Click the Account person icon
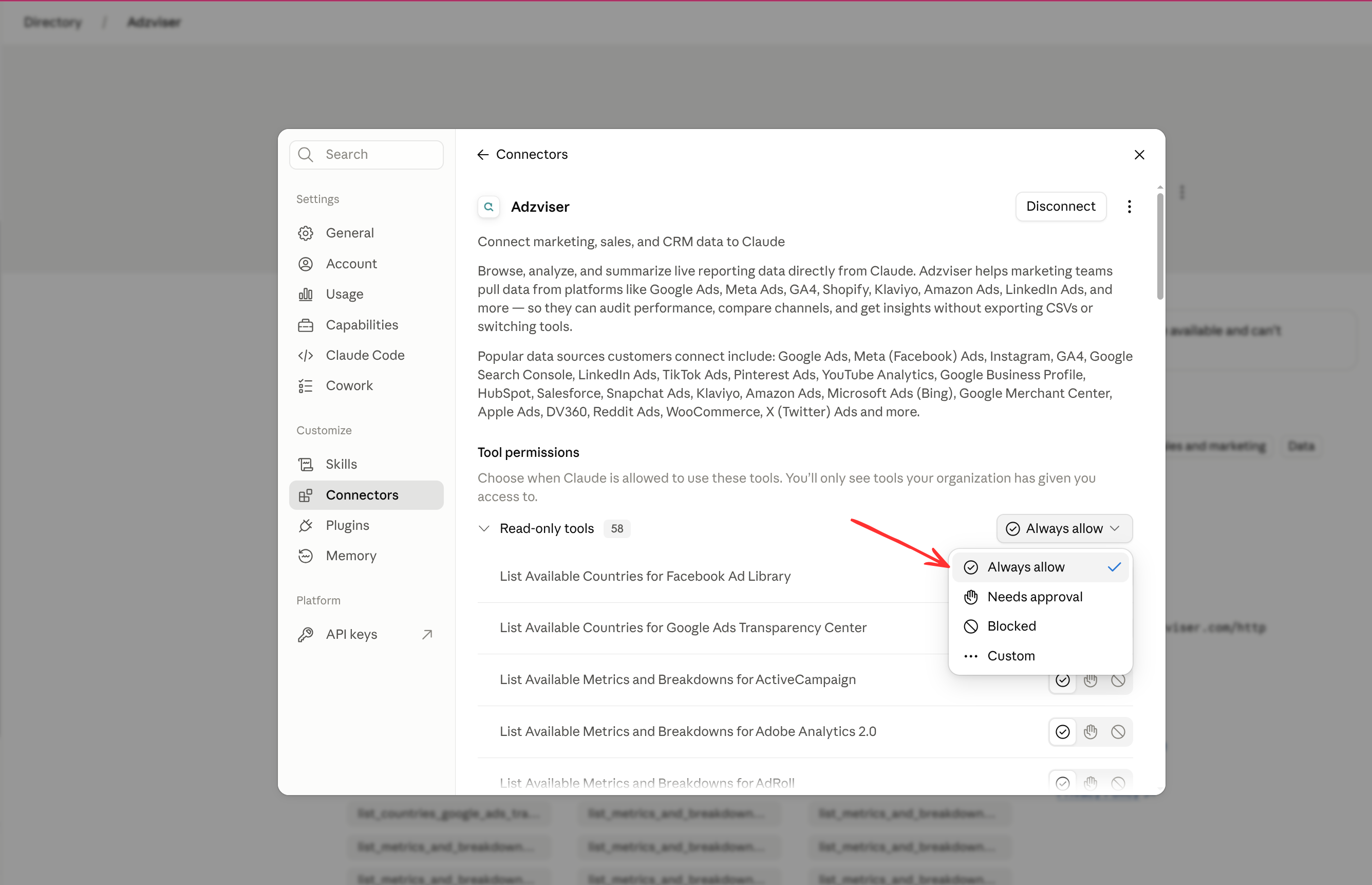Screen dimensions: 1372x885 306,264
